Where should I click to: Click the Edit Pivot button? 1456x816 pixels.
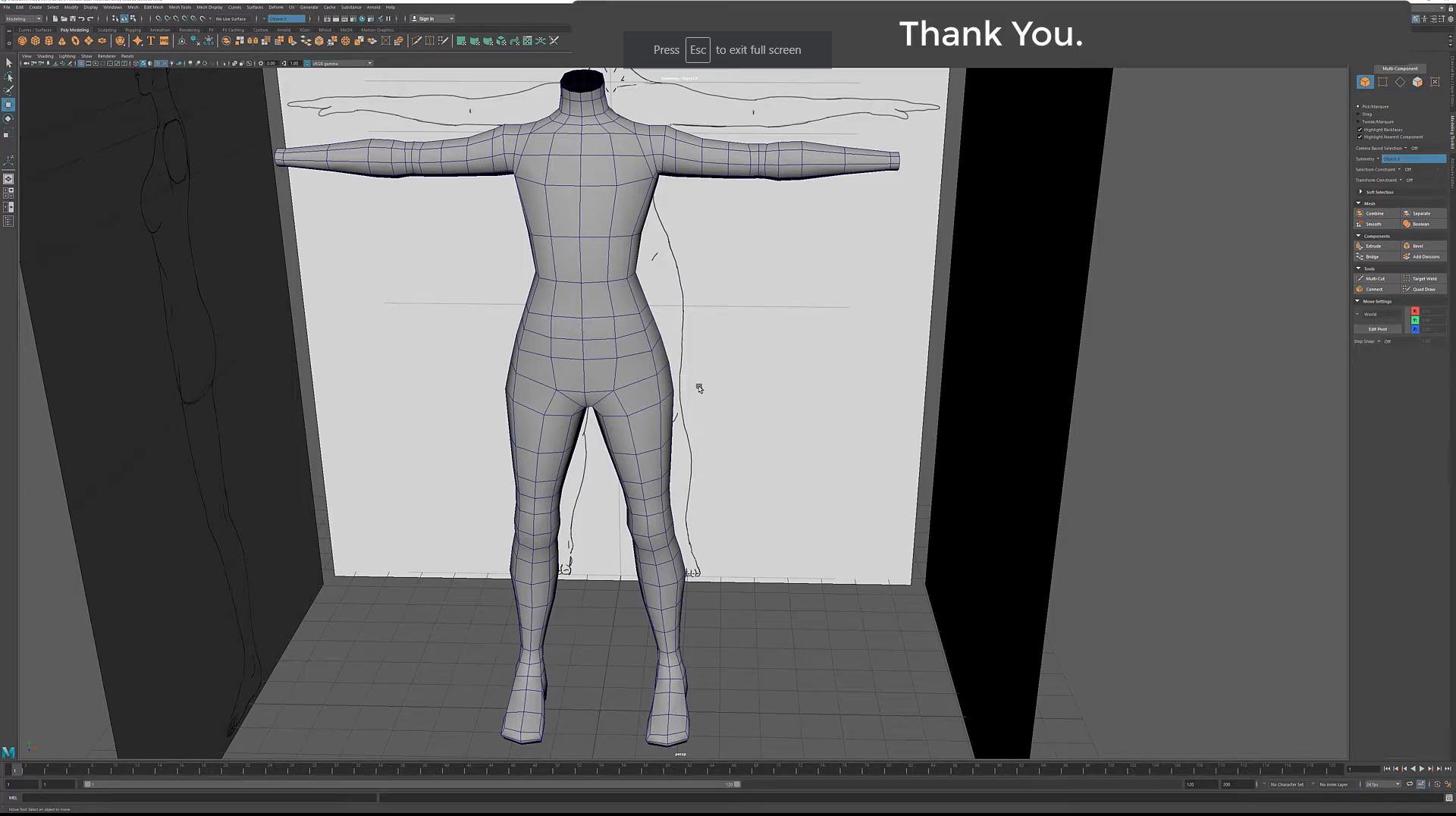[x=1377, y=329]
